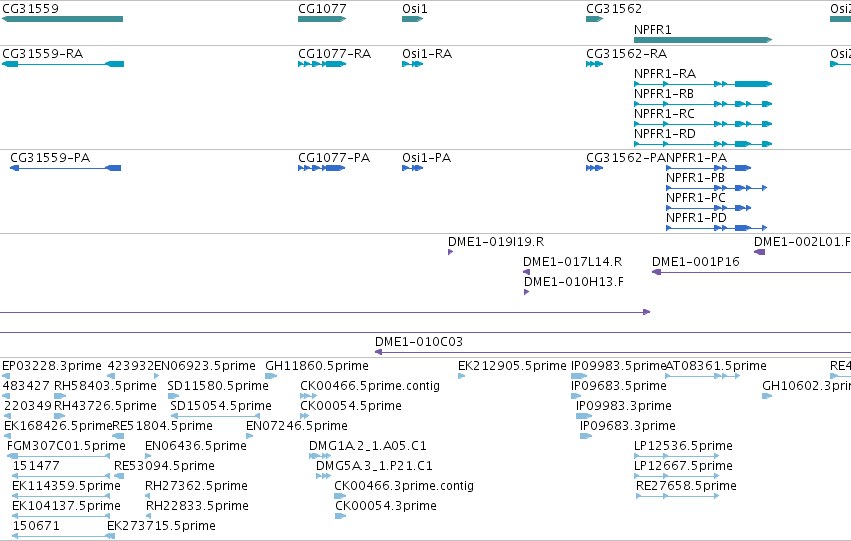Screen dimensions: 851x541
Task: Select the NPFR1-PC protein
Action: [708, 208]
